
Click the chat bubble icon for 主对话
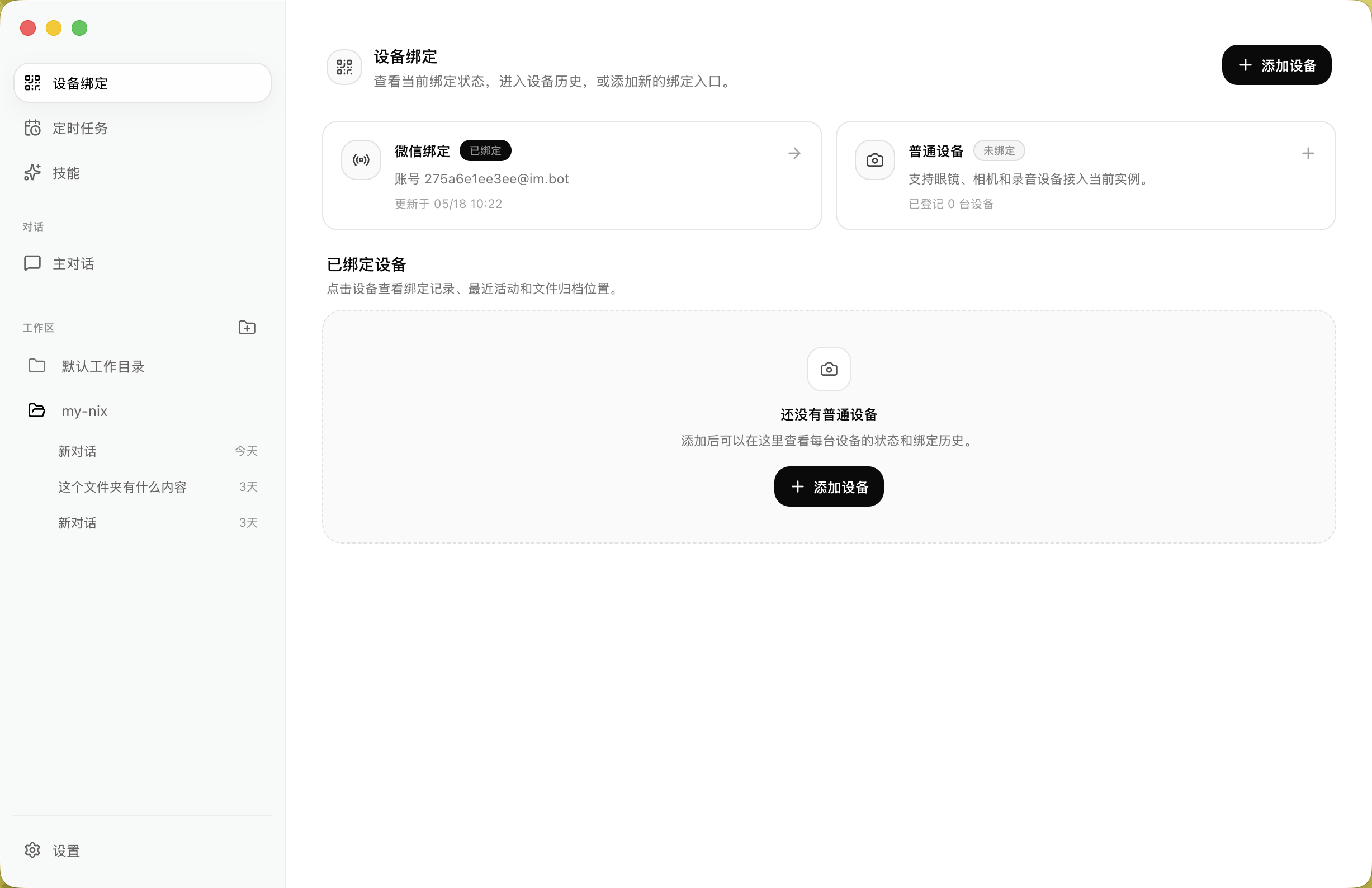[x=32, y=263]
